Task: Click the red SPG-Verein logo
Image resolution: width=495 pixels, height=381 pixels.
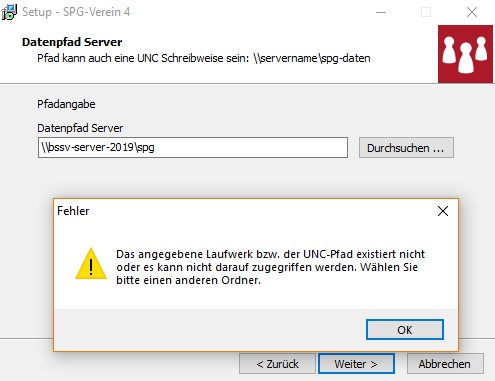Action: click(x=465, y=54)
